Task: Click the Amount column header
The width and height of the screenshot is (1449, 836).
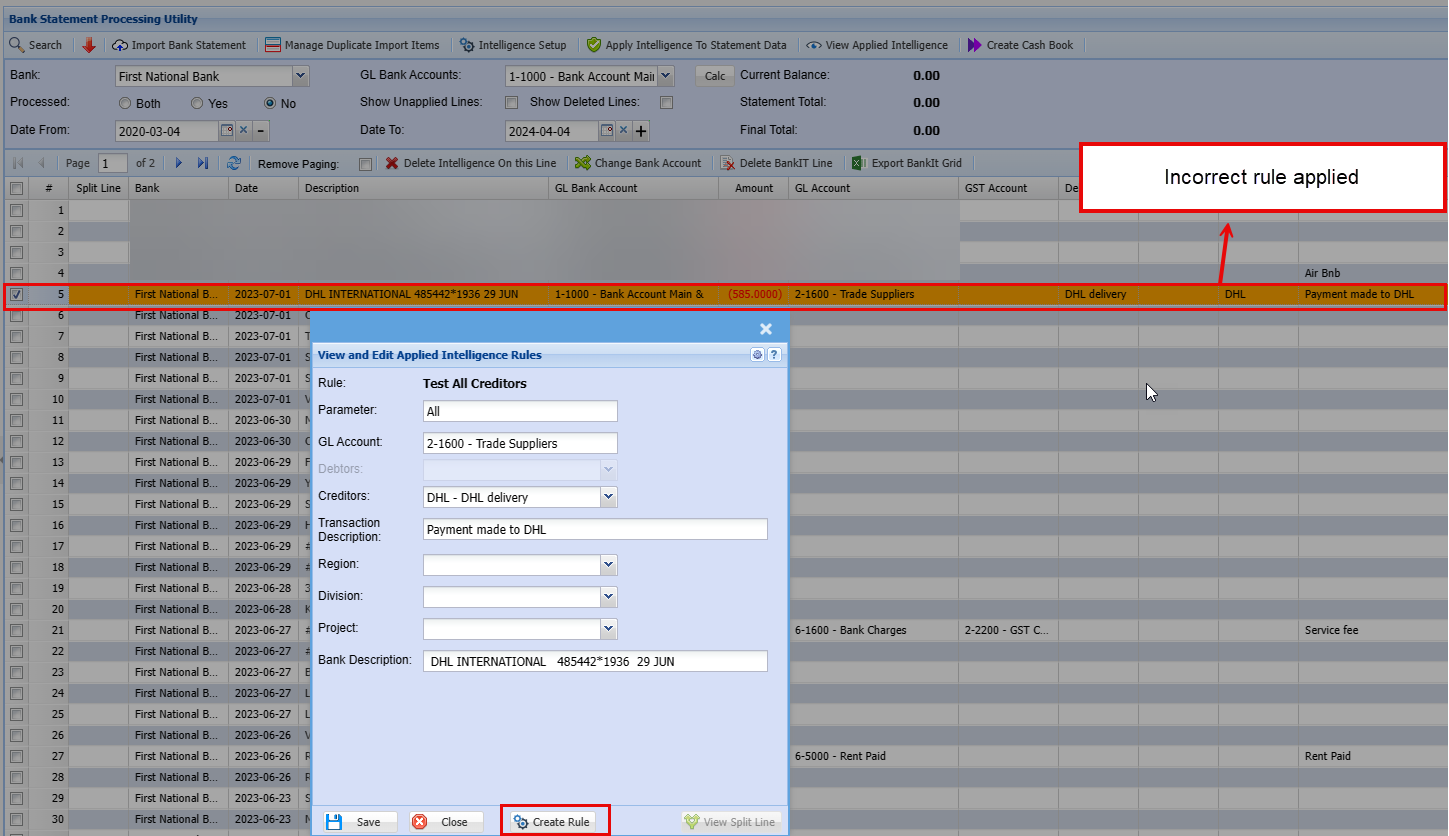Action: pyautogui.click(x=754, y=188)
